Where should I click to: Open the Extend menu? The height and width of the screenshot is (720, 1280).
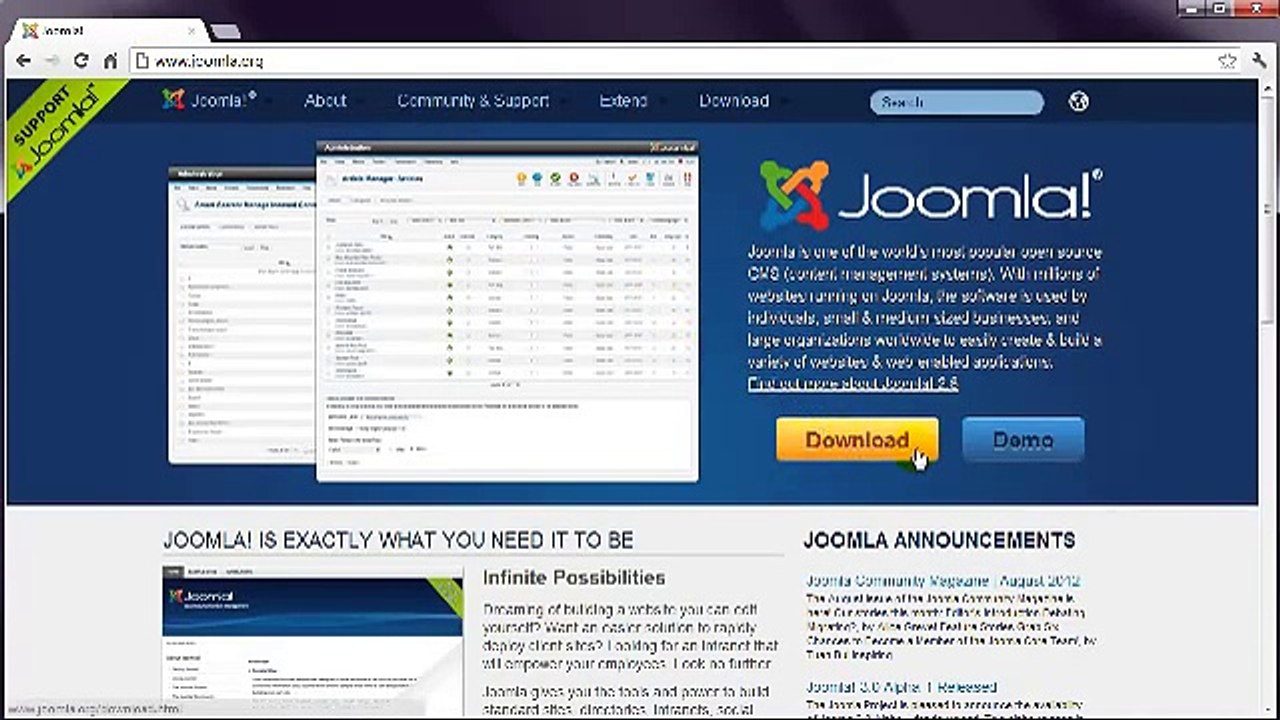coord(623,100)
